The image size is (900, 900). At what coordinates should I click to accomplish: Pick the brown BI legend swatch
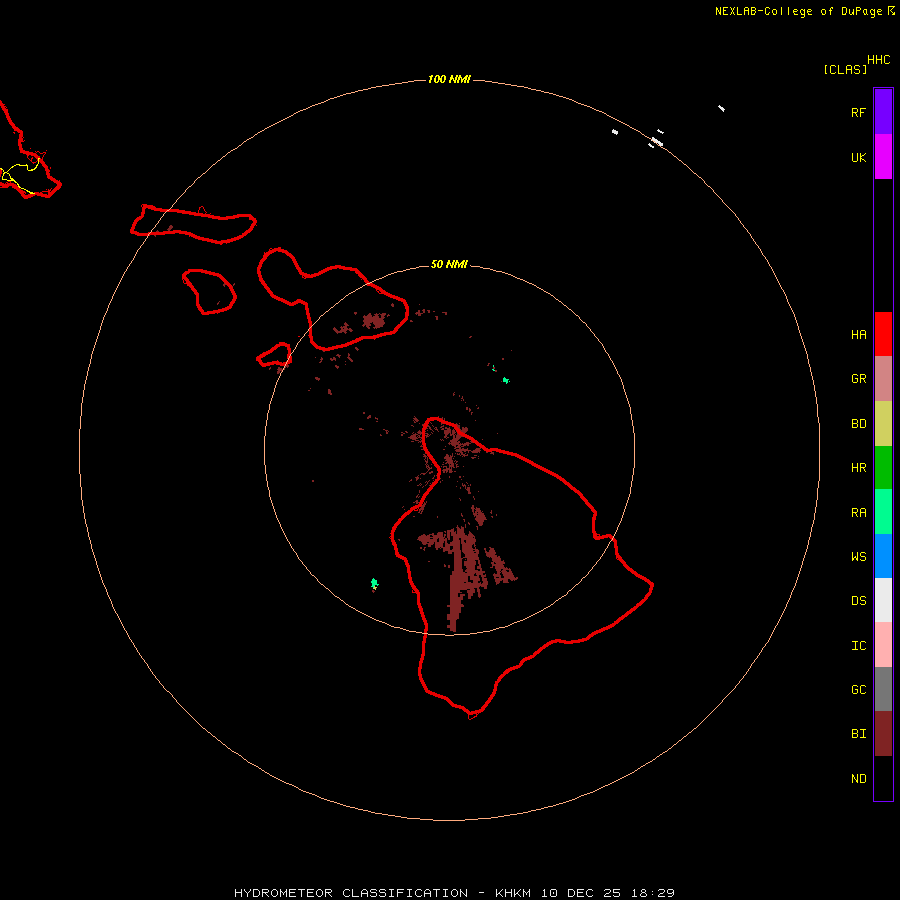point(883,734)
